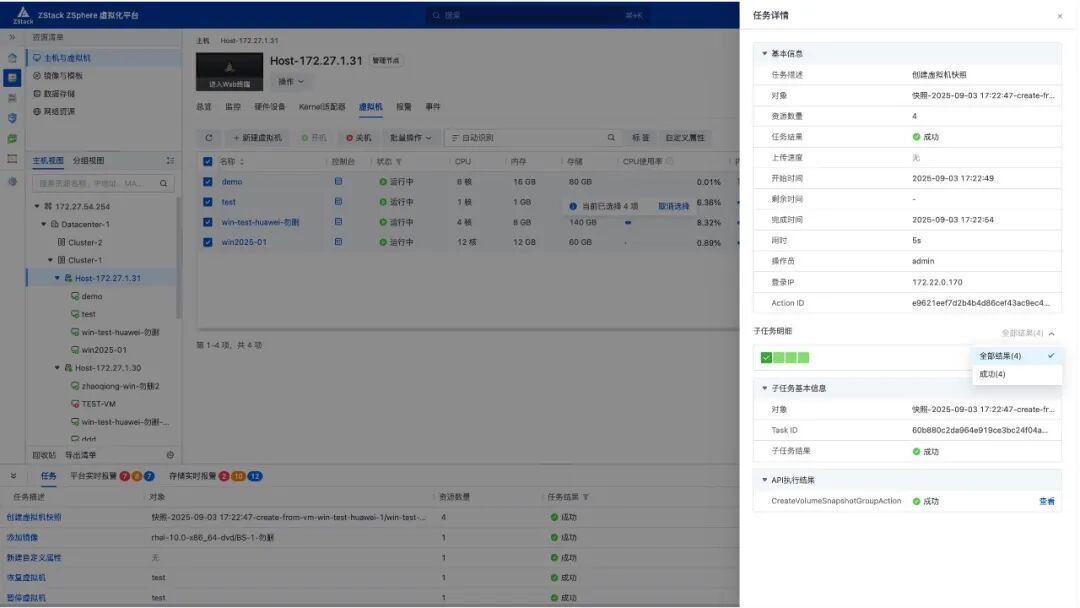The height and width of the screenshot is (608, 1080).
Task: Click the last green subtask block
Action: 804,357
